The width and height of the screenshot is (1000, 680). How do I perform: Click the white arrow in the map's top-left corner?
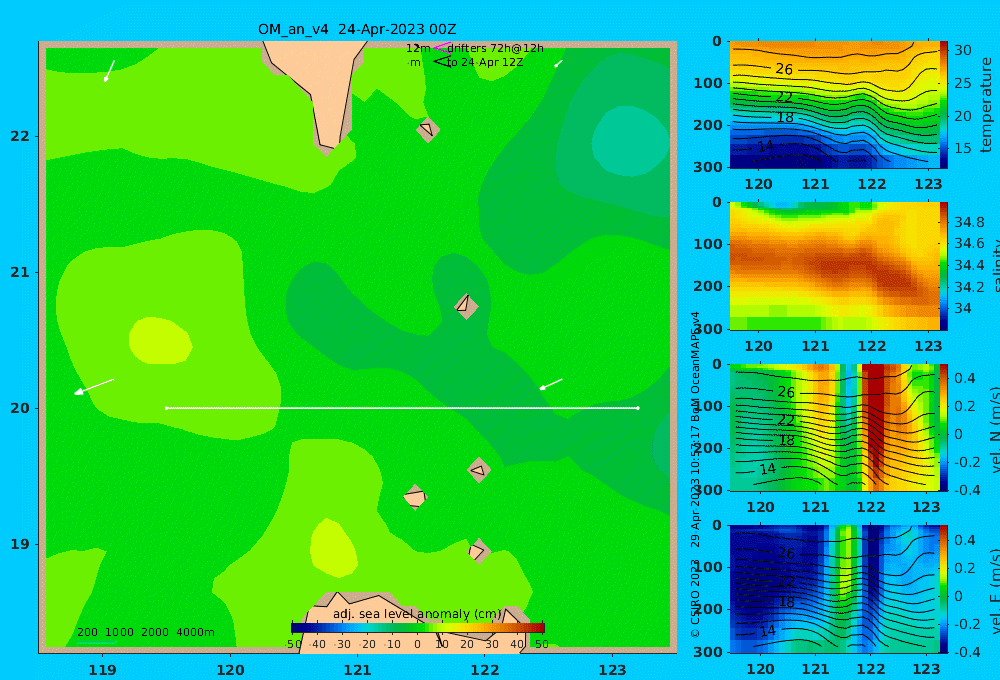pos(109,71)
